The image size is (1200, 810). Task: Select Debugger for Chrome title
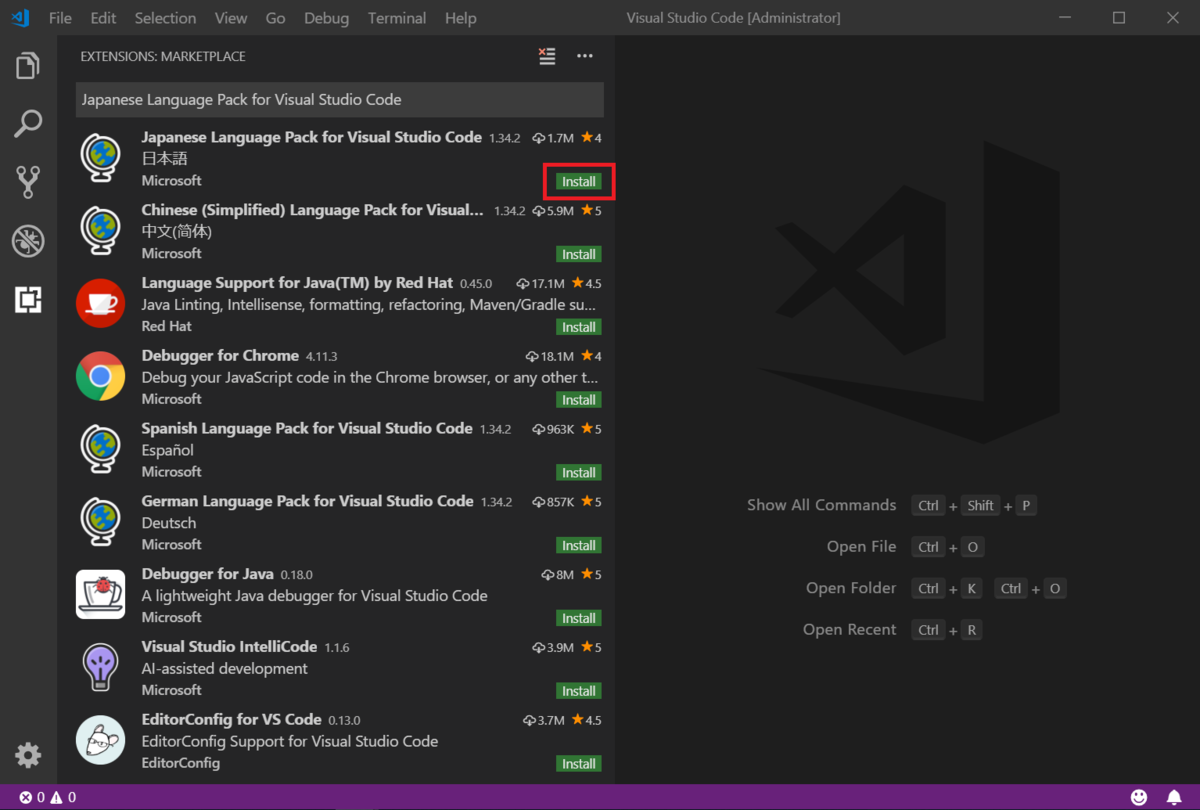click(x=220, y=356)
